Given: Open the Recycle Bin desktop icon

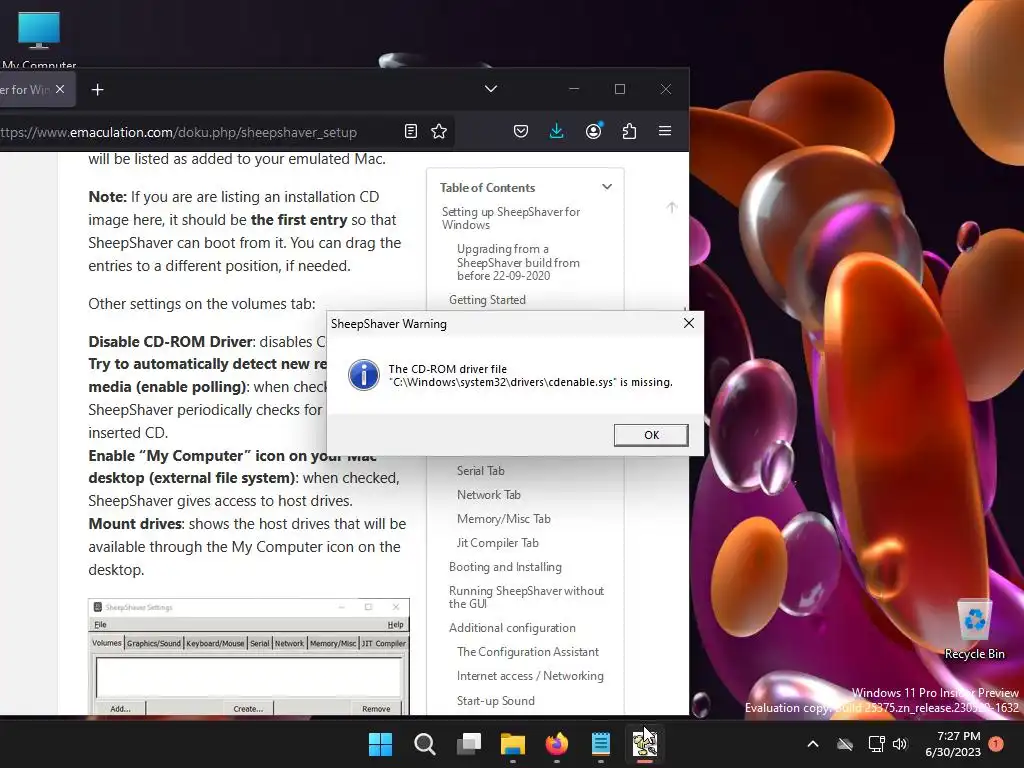Looking at the screenshot, I should (974, 630).
